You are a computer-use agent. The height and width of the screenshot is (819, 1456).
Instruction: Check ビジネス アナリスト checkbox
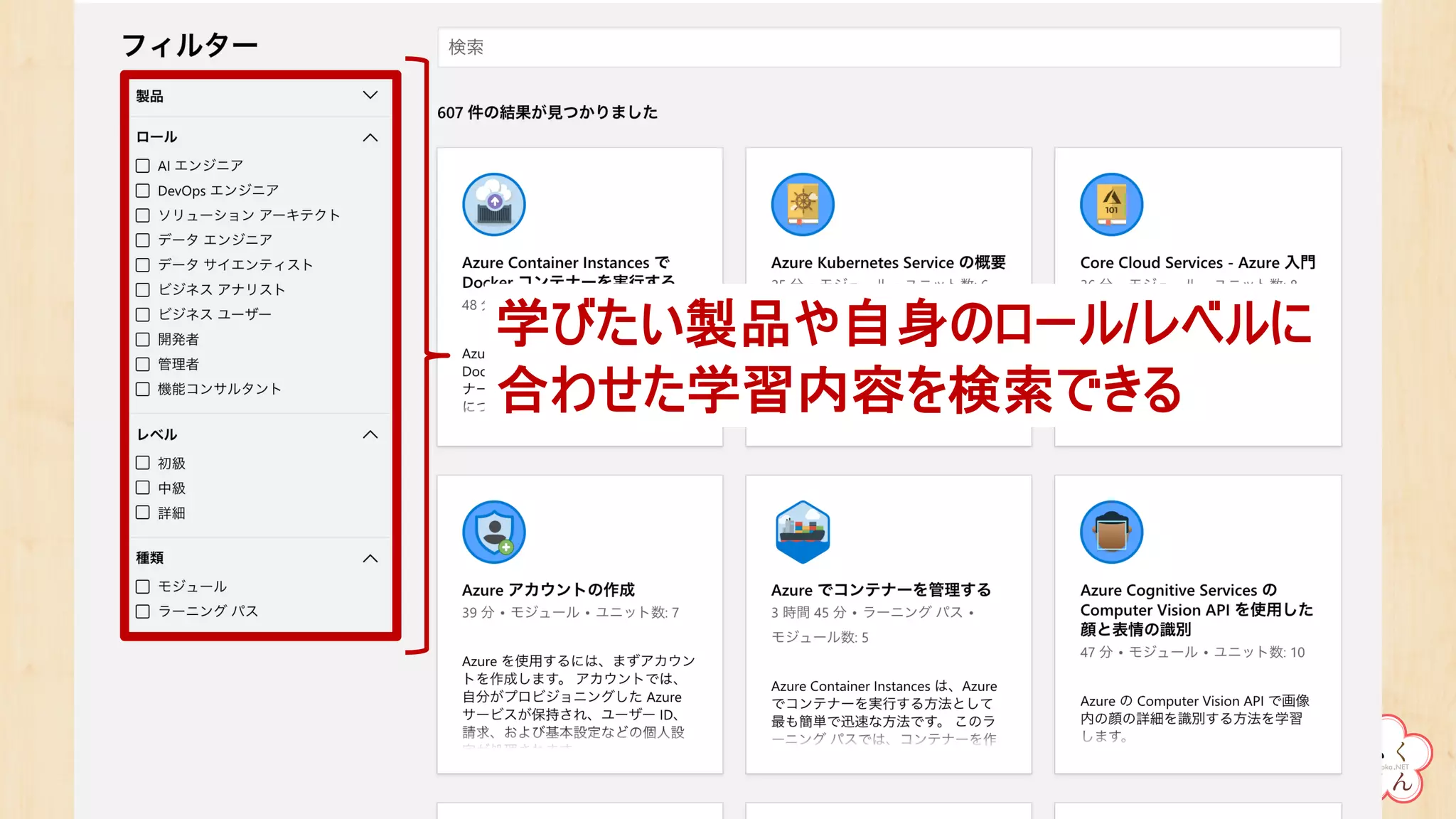(x=143, y=290)
